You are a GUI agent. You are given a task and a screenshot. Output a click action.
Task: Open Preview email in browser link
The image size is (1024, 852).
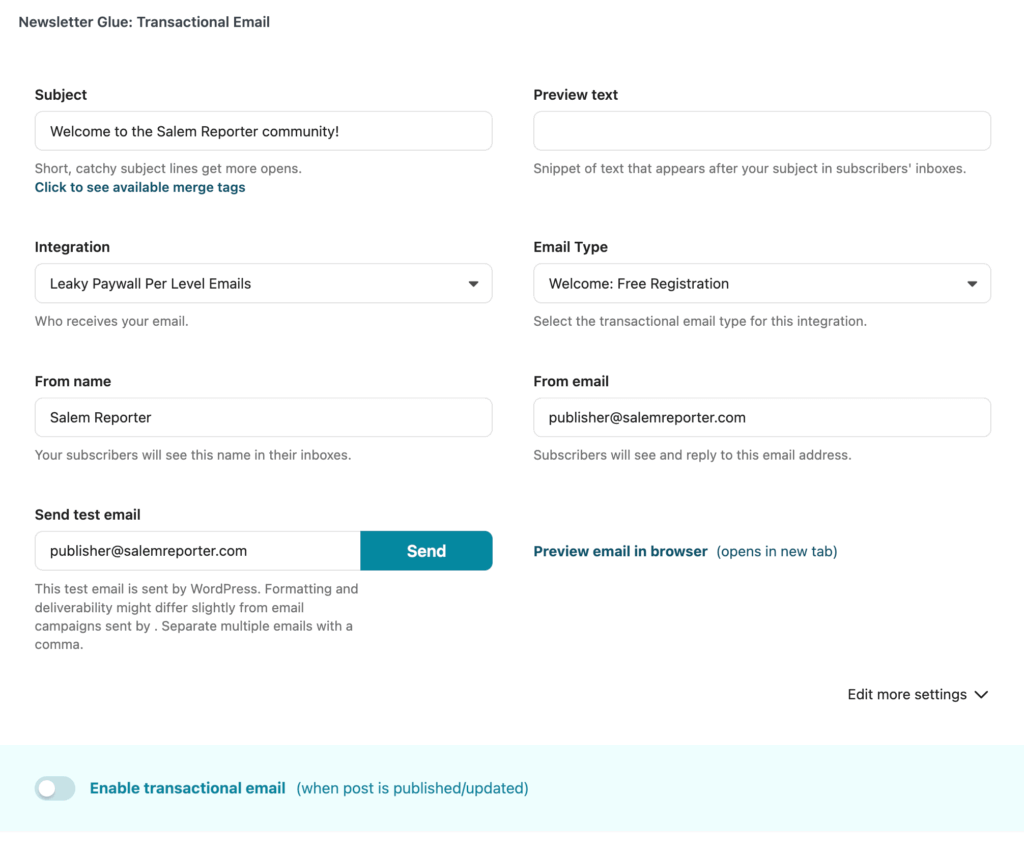pos(620,551)
